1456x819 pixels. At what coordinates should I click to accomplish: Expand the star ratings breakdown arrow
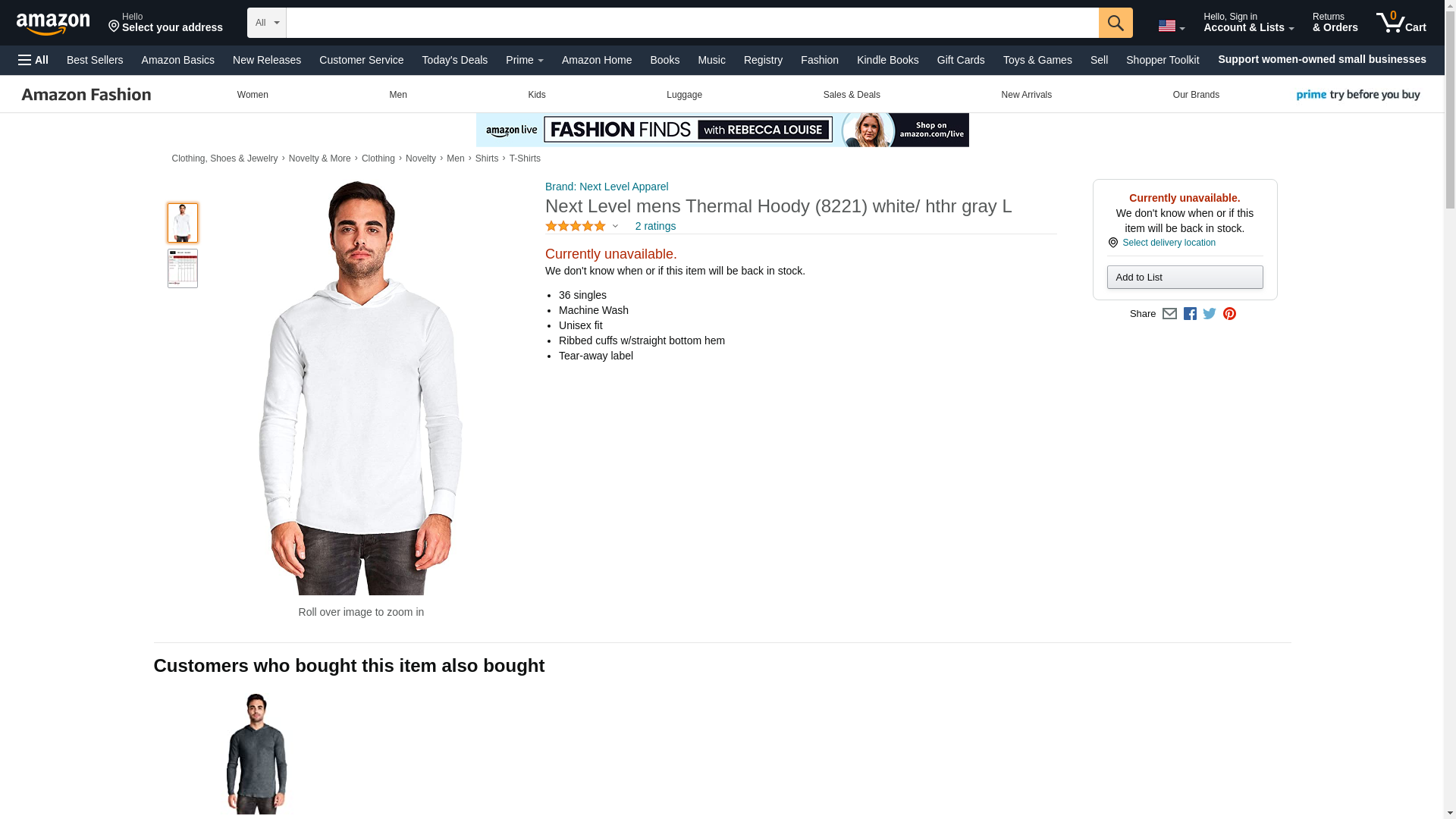[615, 226]
